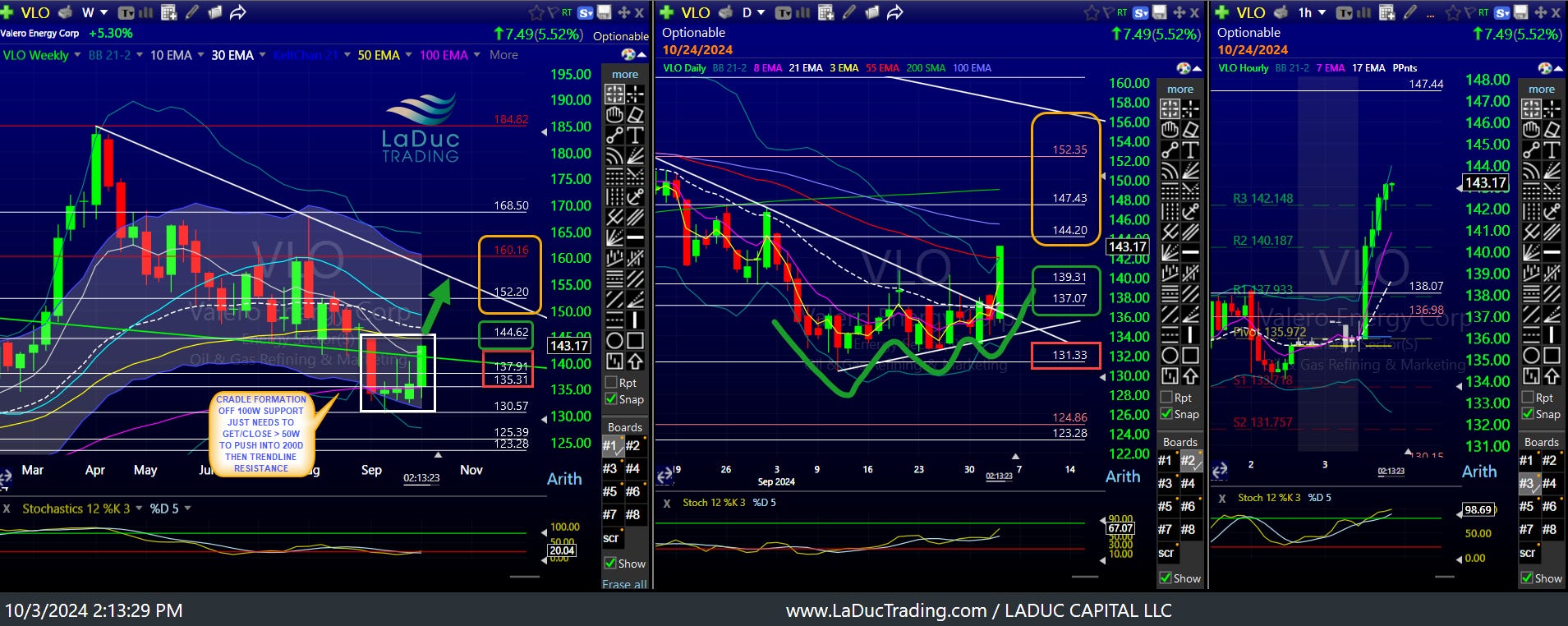
Task: Click flag icon in weekly chart header
Action: [553, 12]
